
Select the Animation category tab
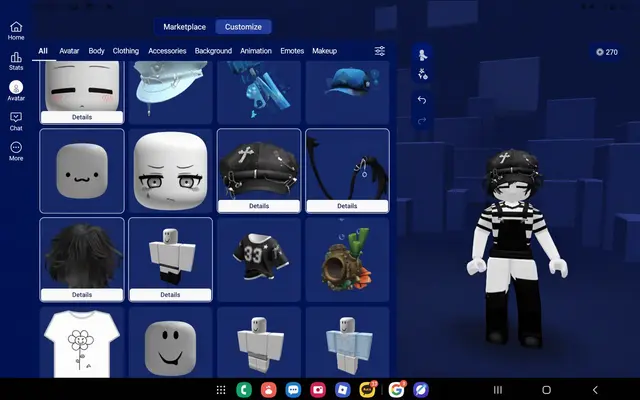[x=256, y=51]
